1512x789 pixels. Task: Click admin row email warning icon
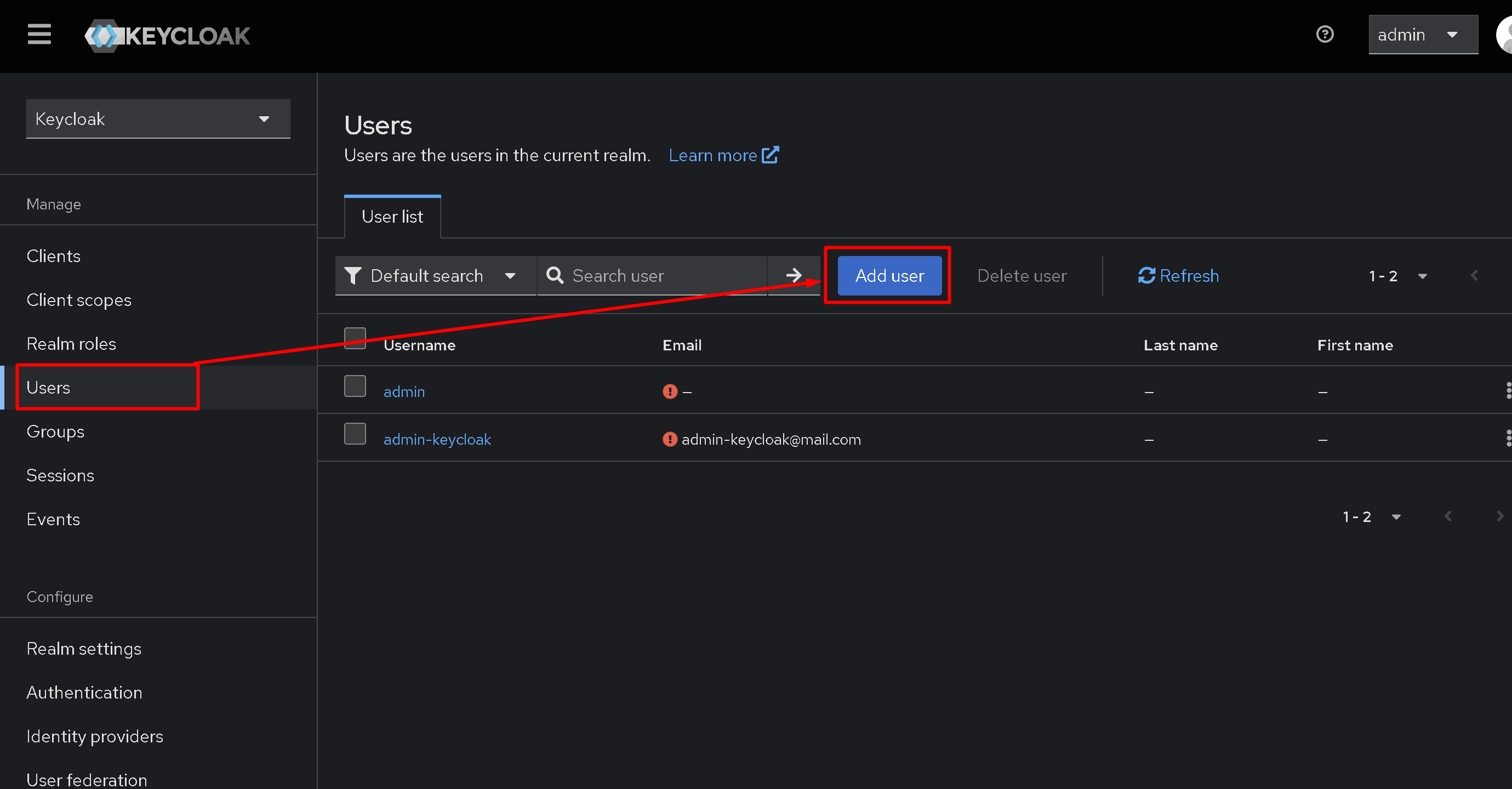click(670, 391)
